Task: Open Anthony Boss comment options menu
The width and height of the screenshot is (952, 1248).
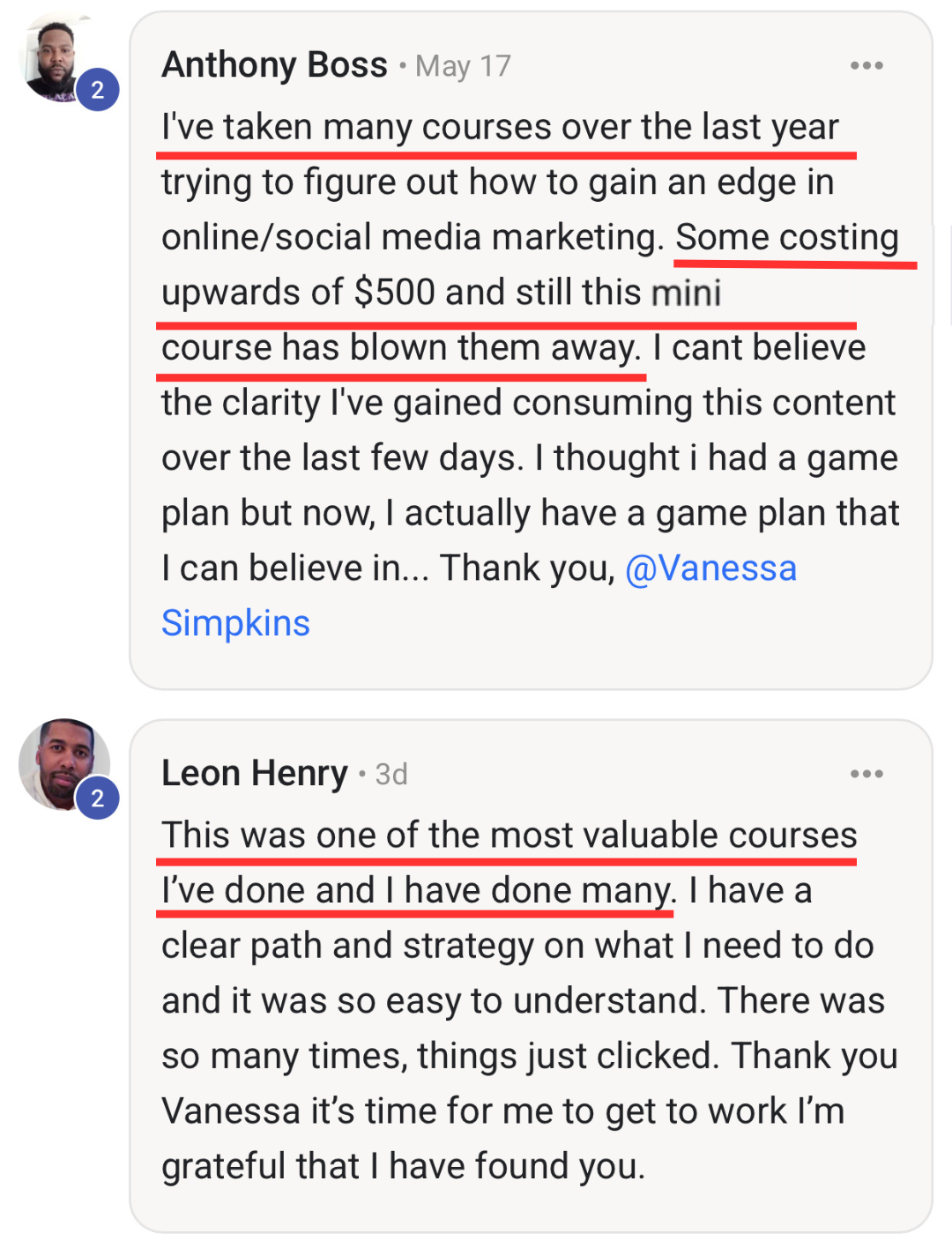Action: [x=866, y=66]
